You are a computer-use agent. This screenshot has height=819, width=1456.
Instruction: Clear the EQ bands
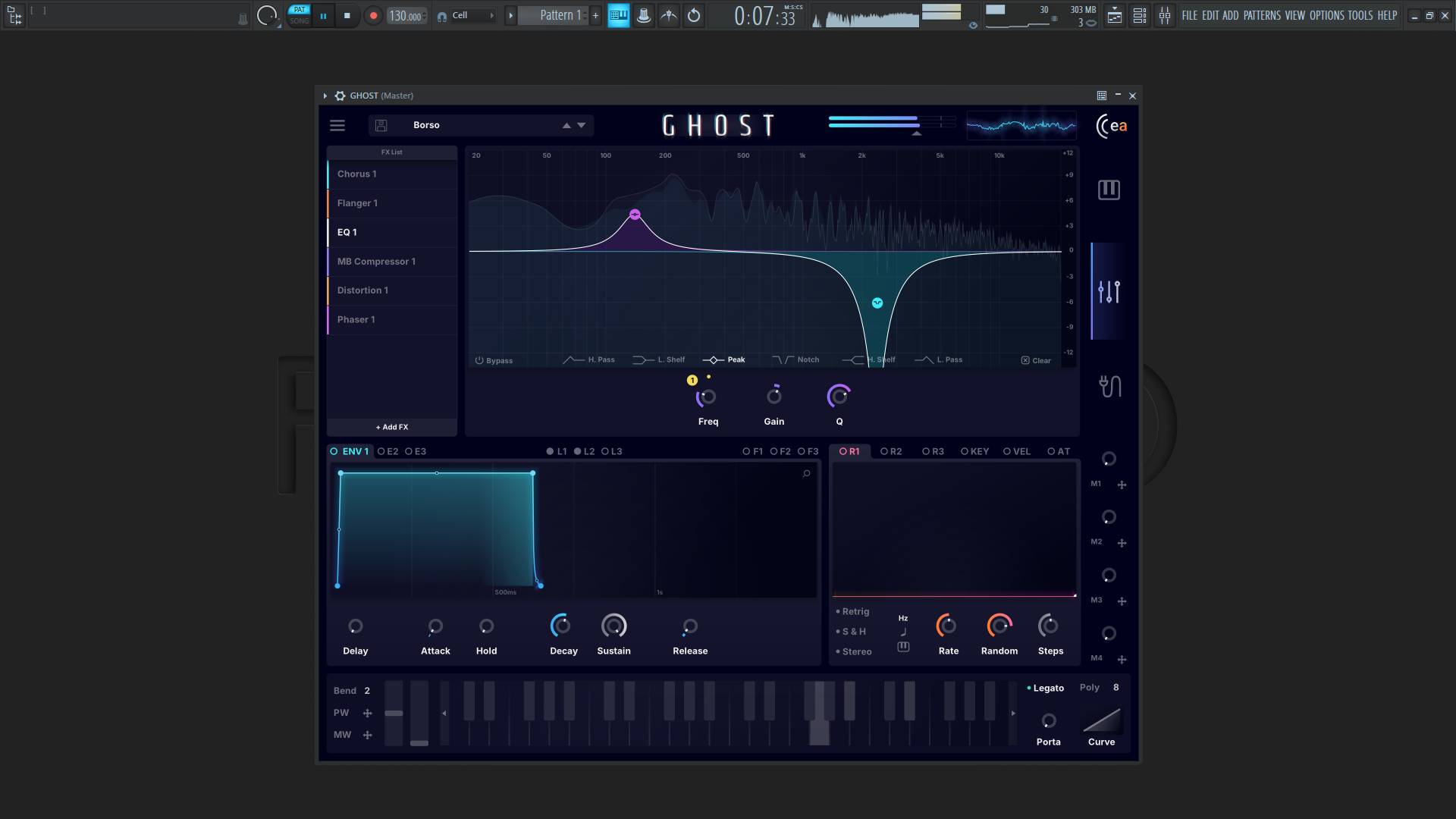[x=1036, y=361]
